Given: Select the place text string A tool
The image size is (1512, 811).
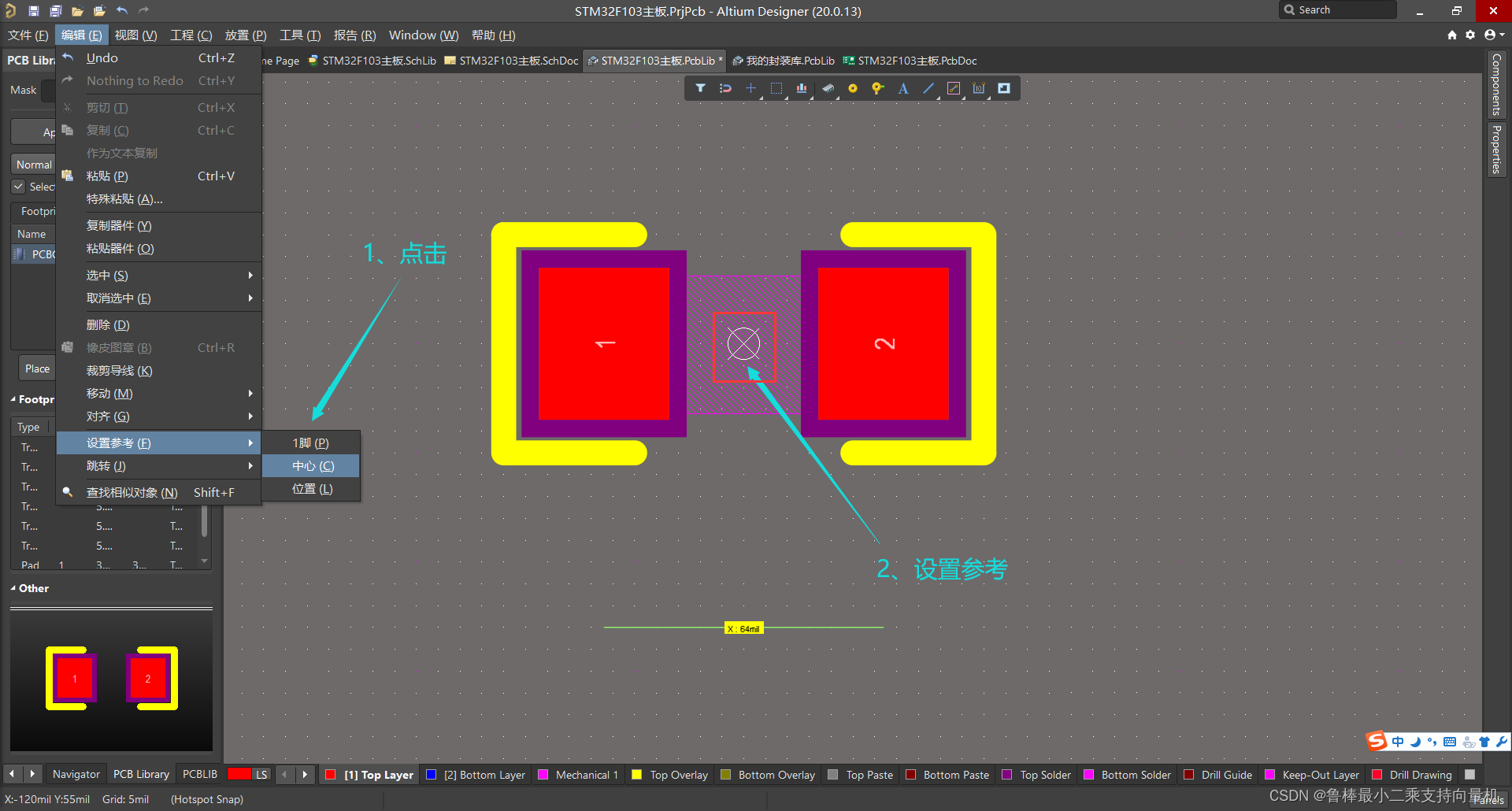Looking at the screenshot, I should 903,88.
